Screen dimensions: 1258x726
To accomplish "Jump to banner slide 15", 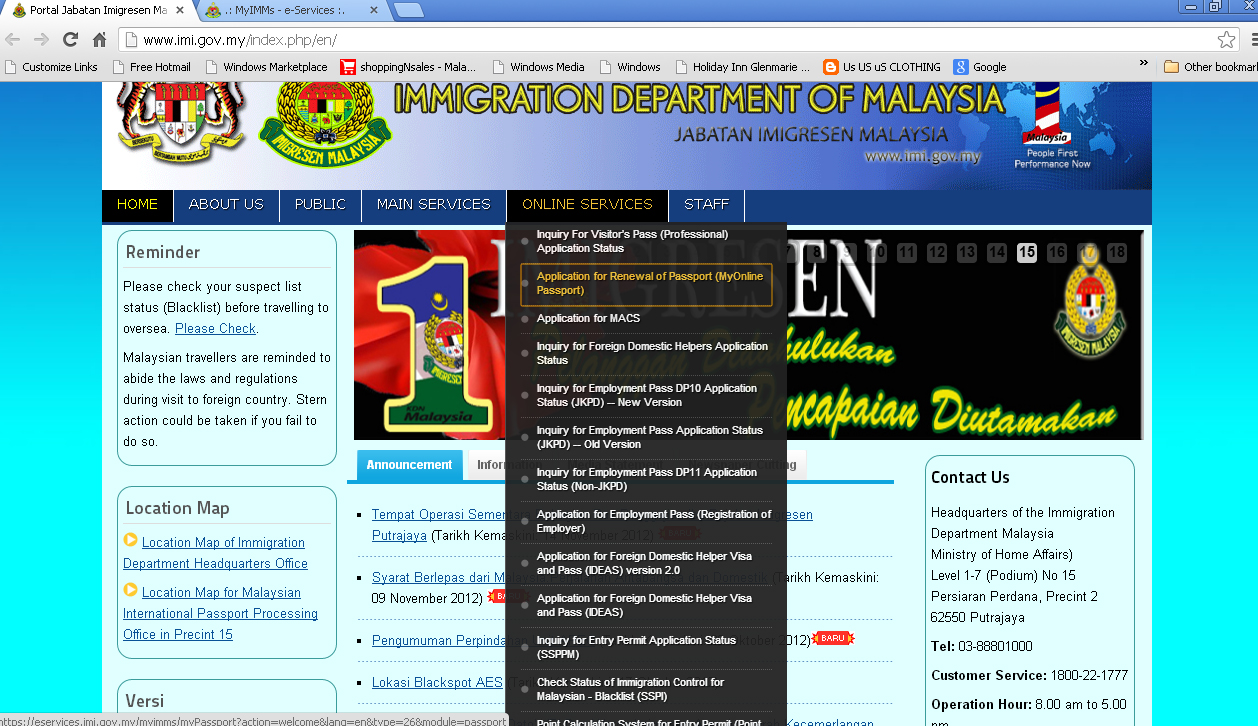I will [1027, 253].
